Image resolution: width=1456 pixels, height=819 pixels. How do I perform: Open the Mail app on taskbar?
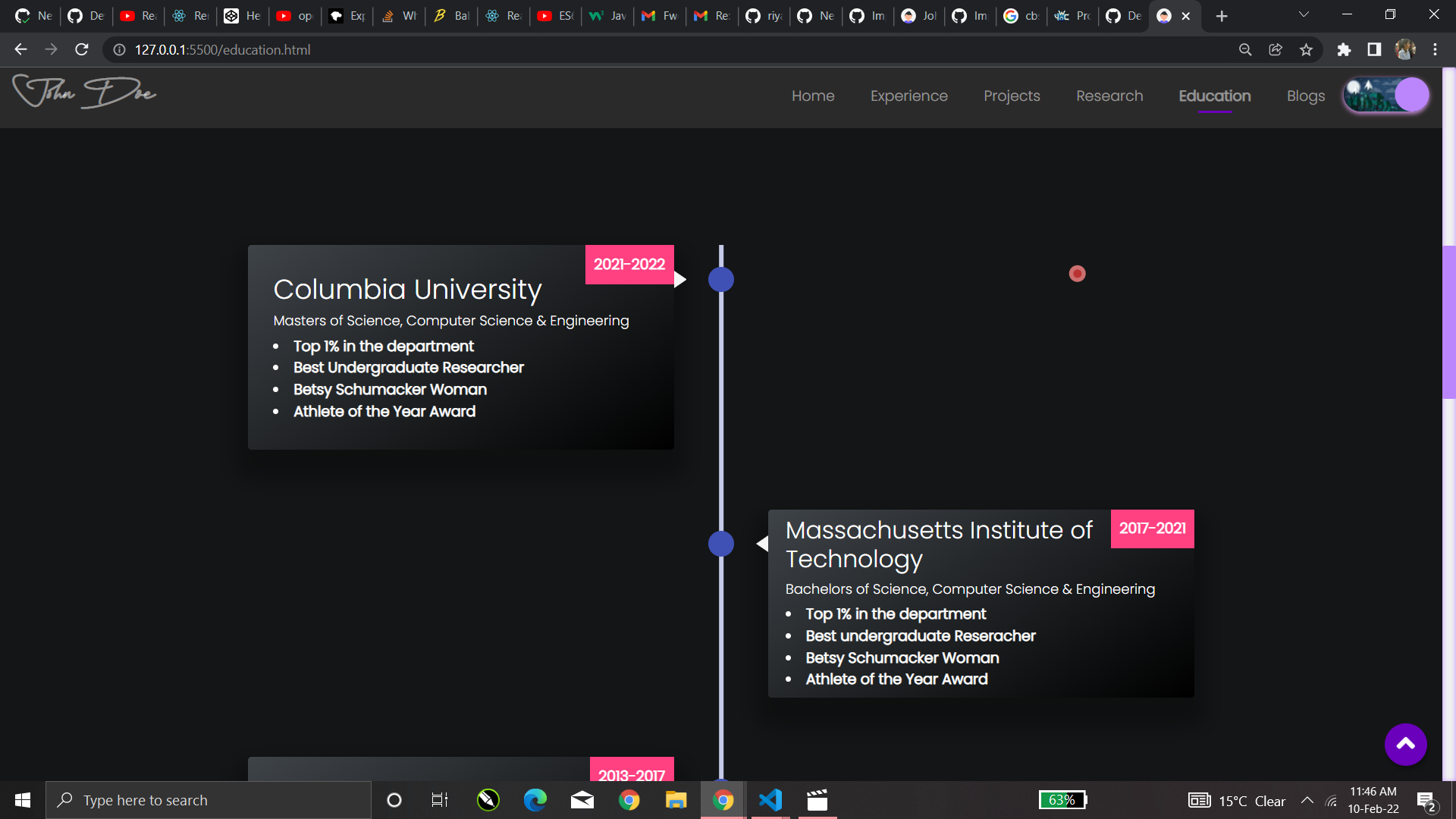point(582,800)
